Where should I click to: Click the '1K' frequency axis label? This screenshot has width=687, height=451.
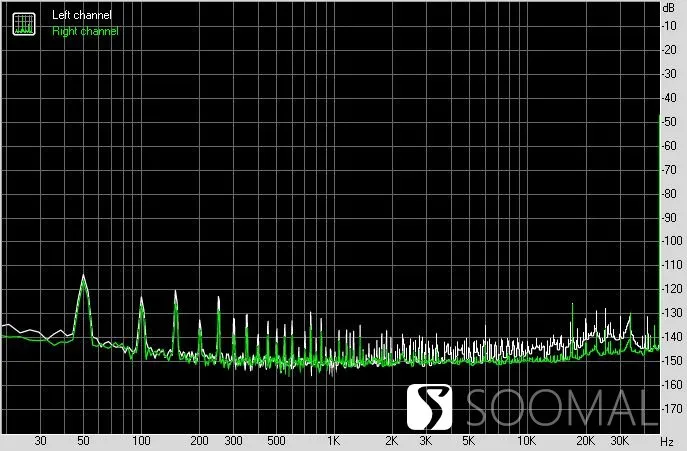333,440
